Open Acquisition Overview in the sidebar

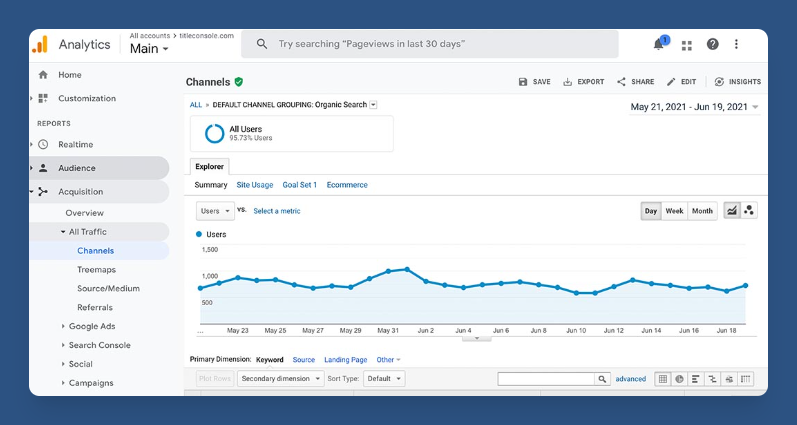[x=84, y=213]
